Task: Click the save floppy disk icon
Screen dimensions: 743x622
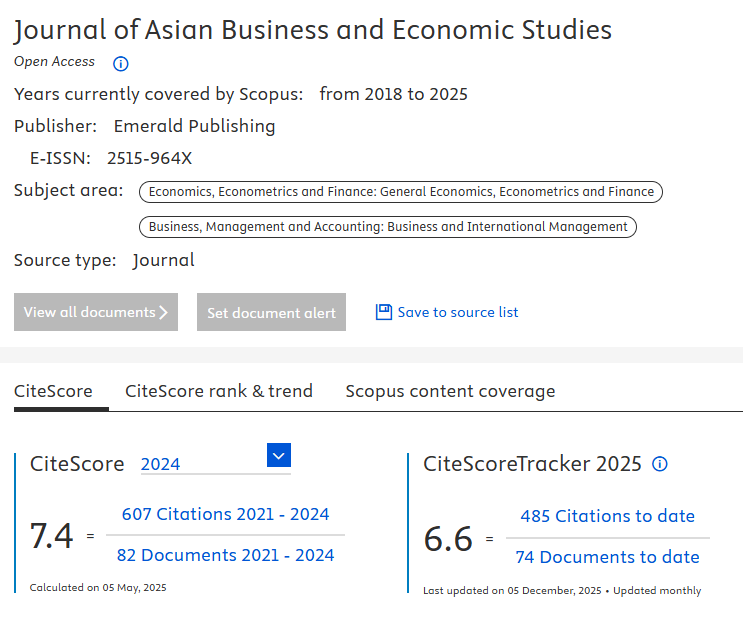Action: point(383,312)
